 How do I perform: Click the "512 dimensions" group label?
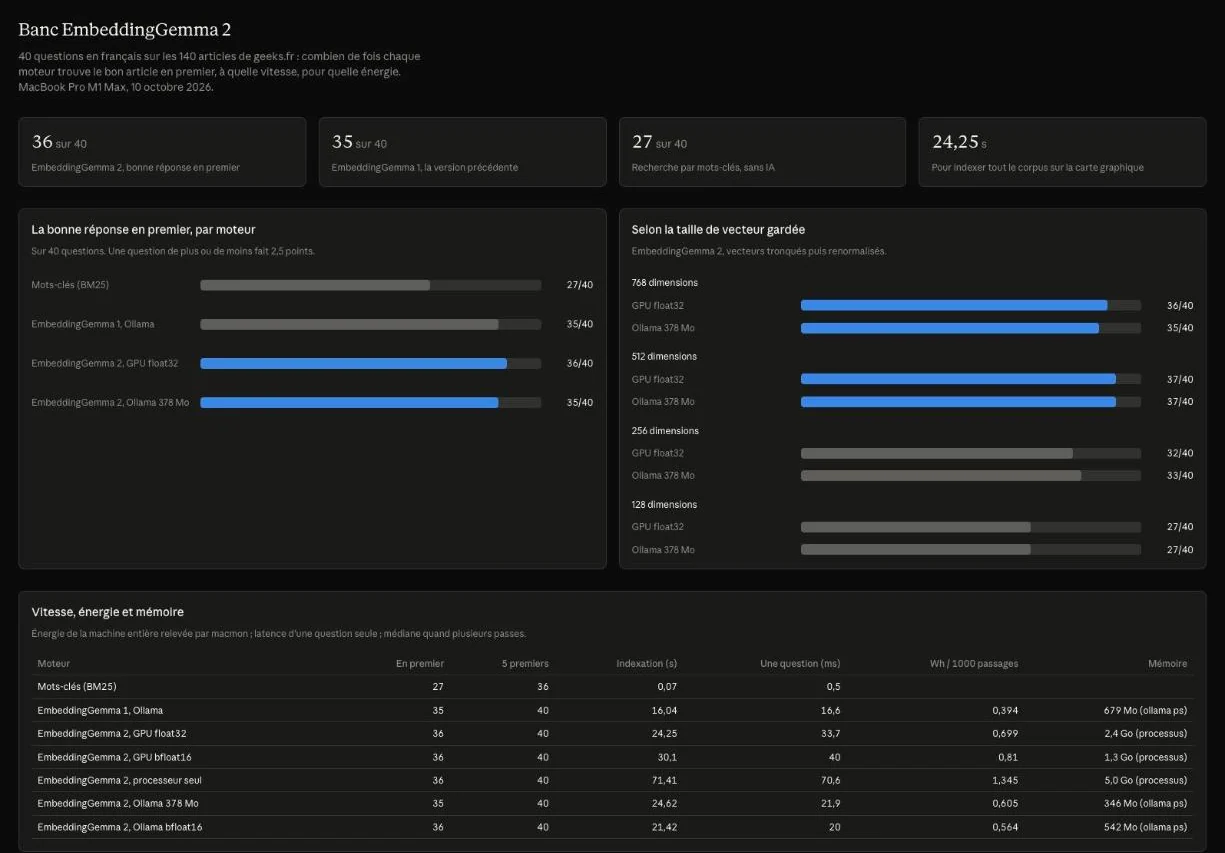(x=665, y=357)
